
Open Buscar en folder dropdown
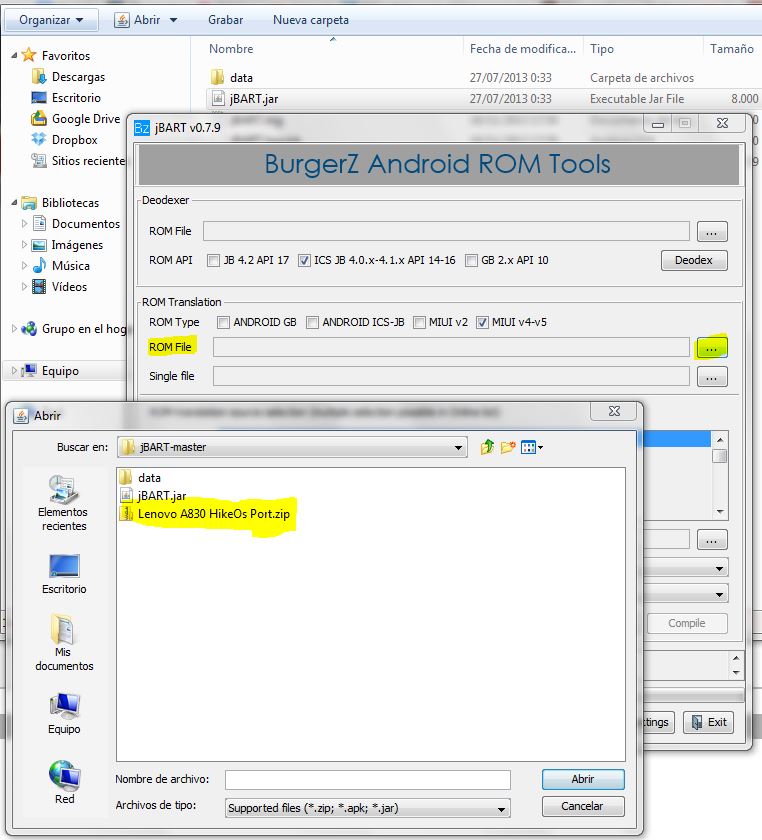point(458,447)
